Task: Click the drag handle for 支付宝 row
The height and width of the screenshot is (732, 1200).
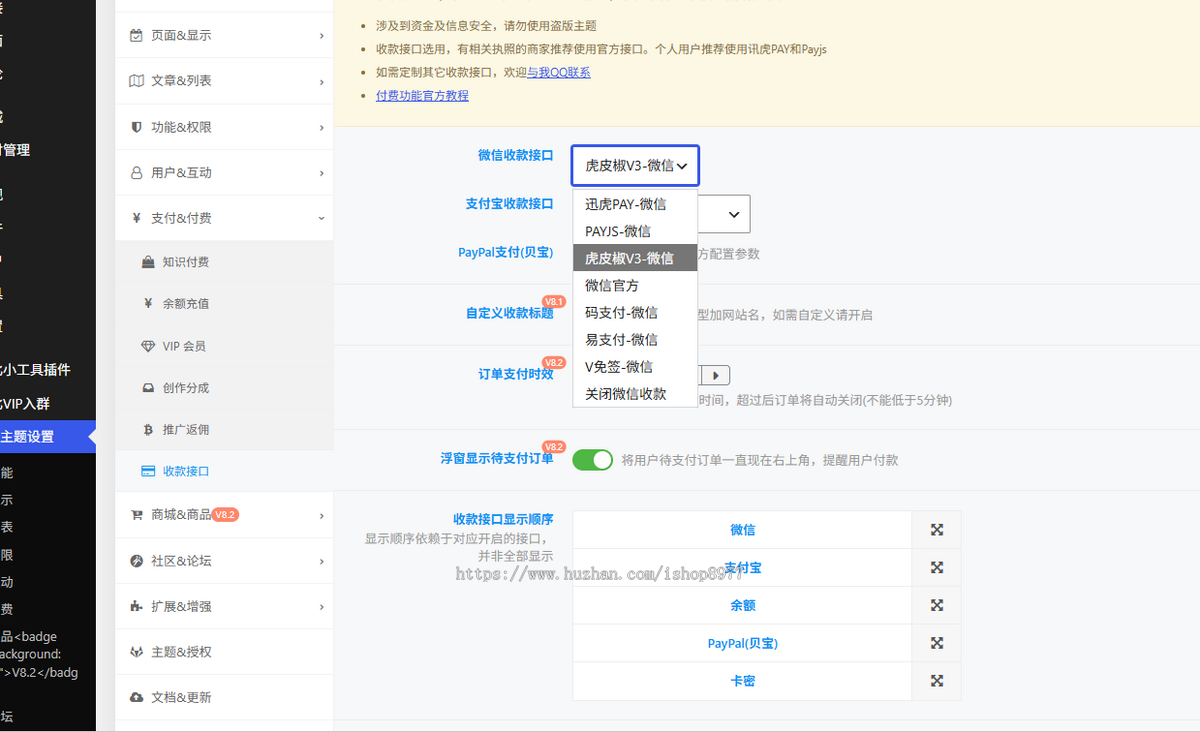Action: pyautogui.click(x=937, y=568)
